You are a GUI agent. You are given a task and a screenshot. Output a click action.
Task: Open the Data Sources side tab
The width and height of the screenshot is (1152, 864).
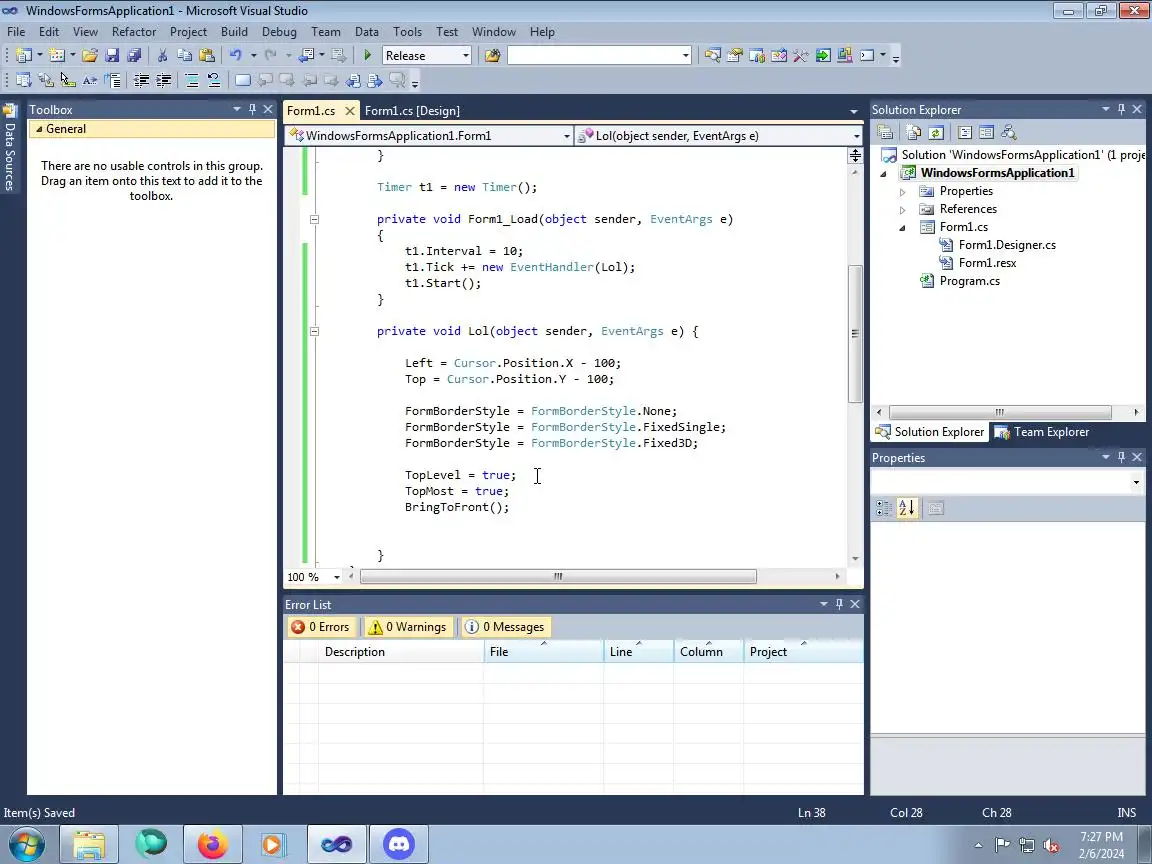10,148
